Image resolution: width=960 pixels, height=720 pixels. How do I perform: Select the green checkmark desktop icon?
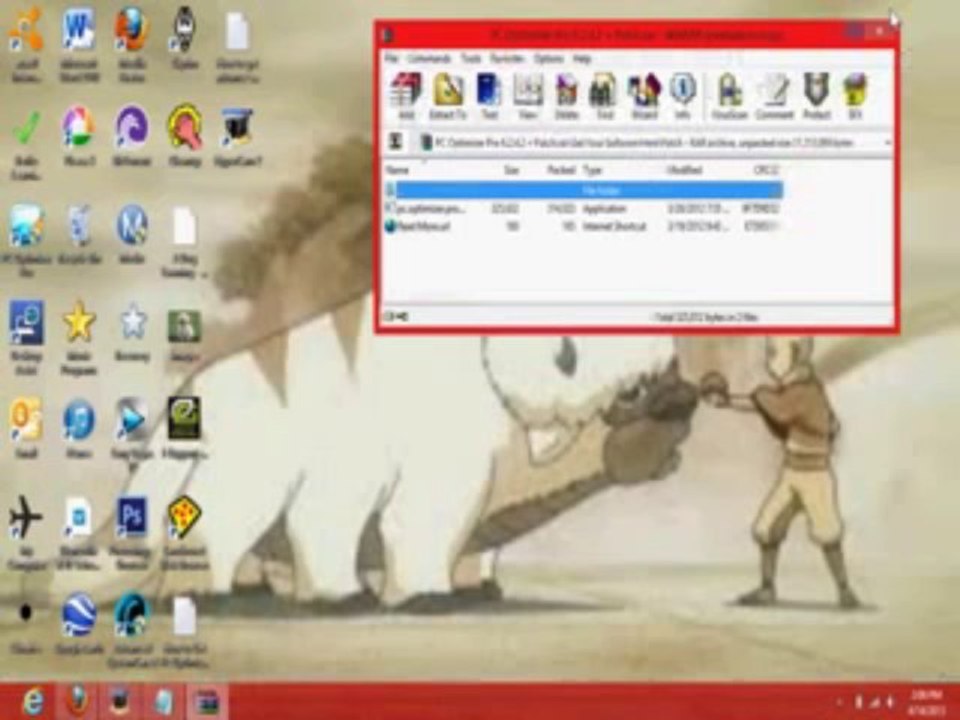point(26,144)
